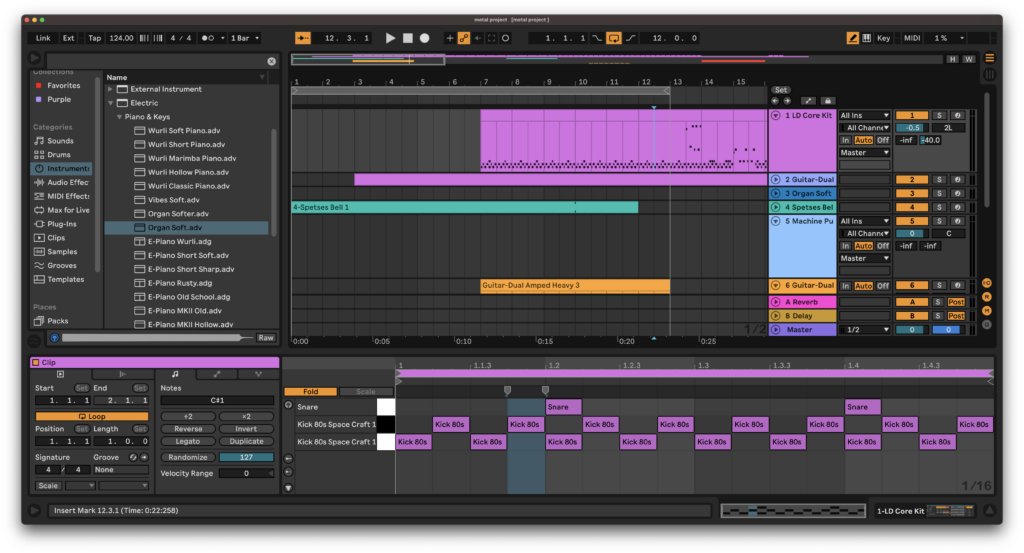Viewport: 1024px width, 553px height.
Task: Select the Samples browser category
Action: click(x=62, y=251)
